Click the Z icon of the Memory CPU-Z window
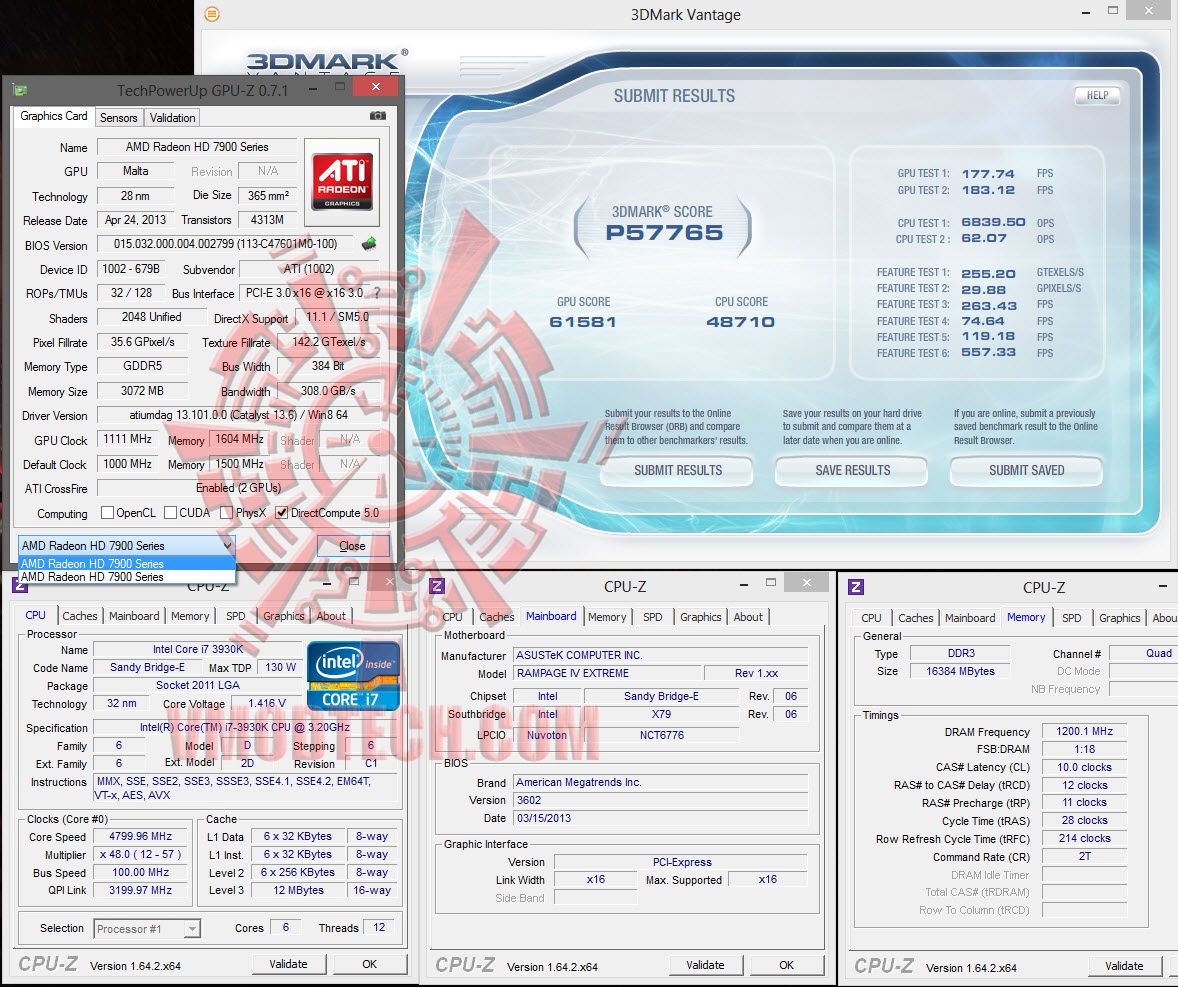 855,587
